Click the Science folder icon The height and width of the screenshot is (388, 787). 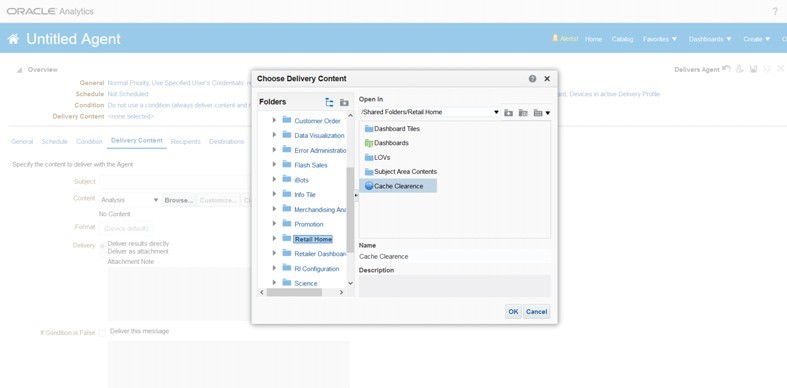(x=287, y=283)
